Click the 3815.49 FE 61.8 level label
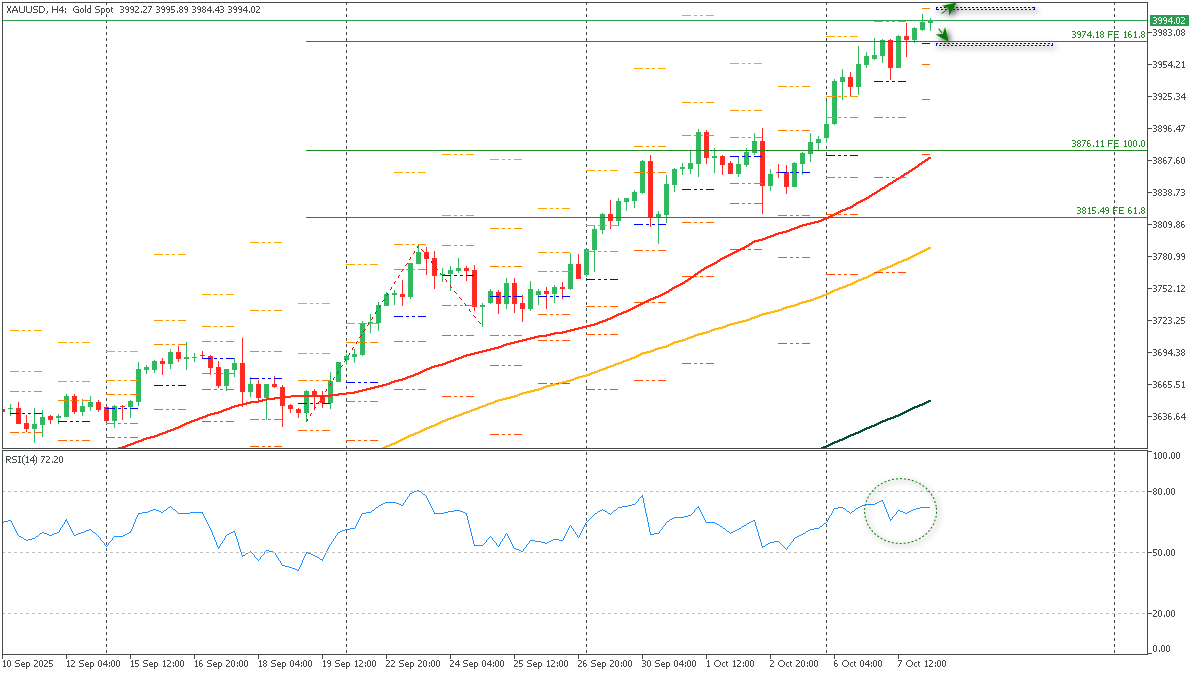This screenshot has height=675, width=1200. coord(1109,211)
